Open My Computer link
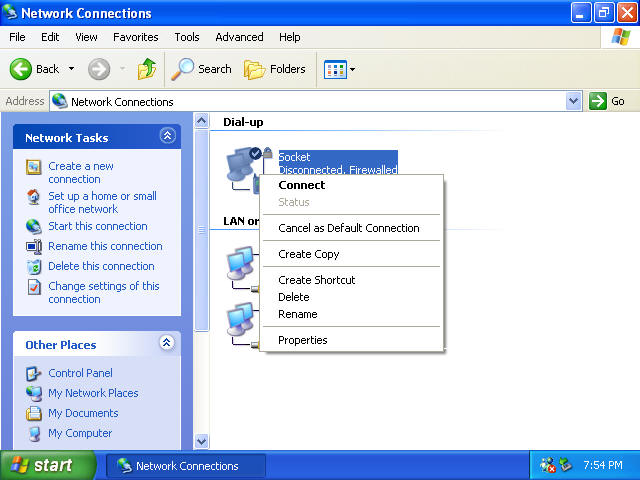Image resolution: width=640 pixels, height=480 pixels. pyautogui.click(x=80, y=433)
